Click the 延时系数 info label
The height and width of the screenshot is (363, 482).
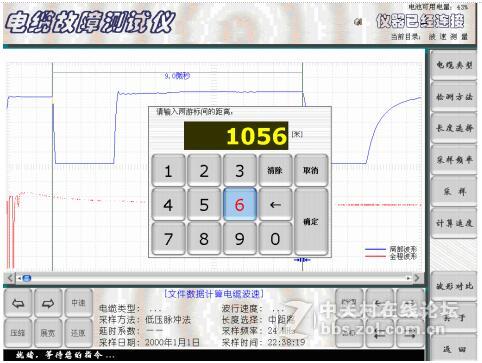click(119, 331)
